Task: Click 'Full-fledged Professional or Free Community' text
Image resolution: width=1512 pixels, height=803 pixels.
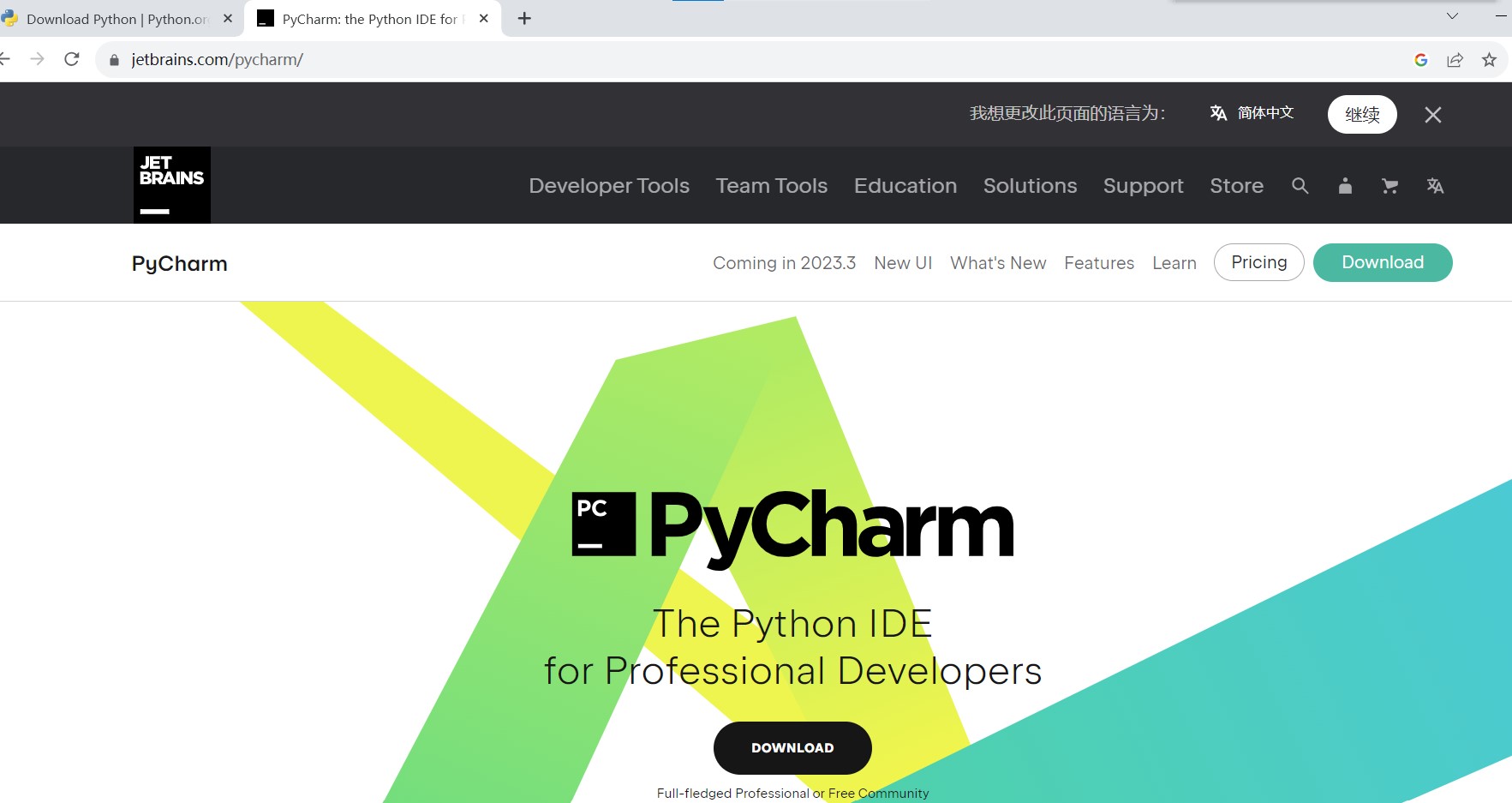Action: (792, 794)
